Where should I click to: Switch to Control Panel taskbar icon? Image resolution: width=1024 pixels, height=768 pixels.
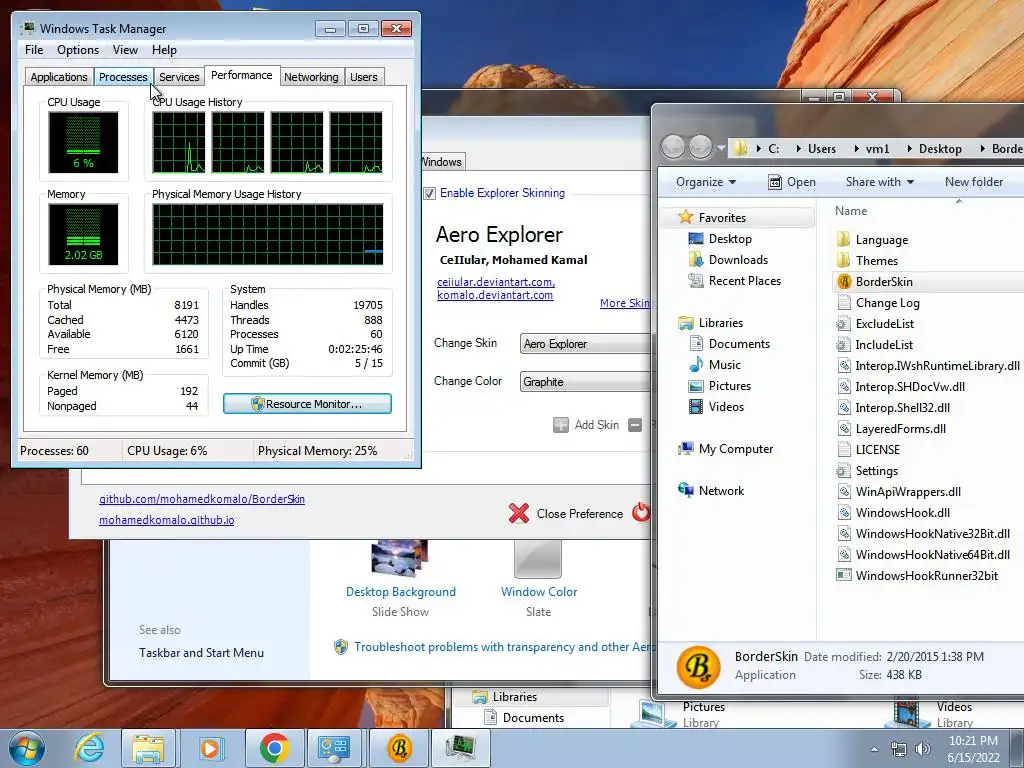(334, 748)
